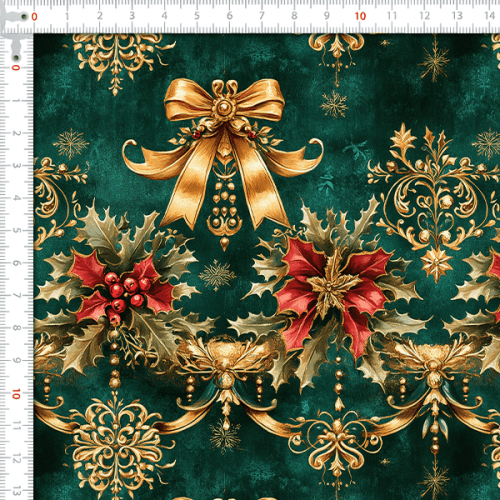Click the number 2 on the top ruler

pyautogui.click(x=100, y=16)
